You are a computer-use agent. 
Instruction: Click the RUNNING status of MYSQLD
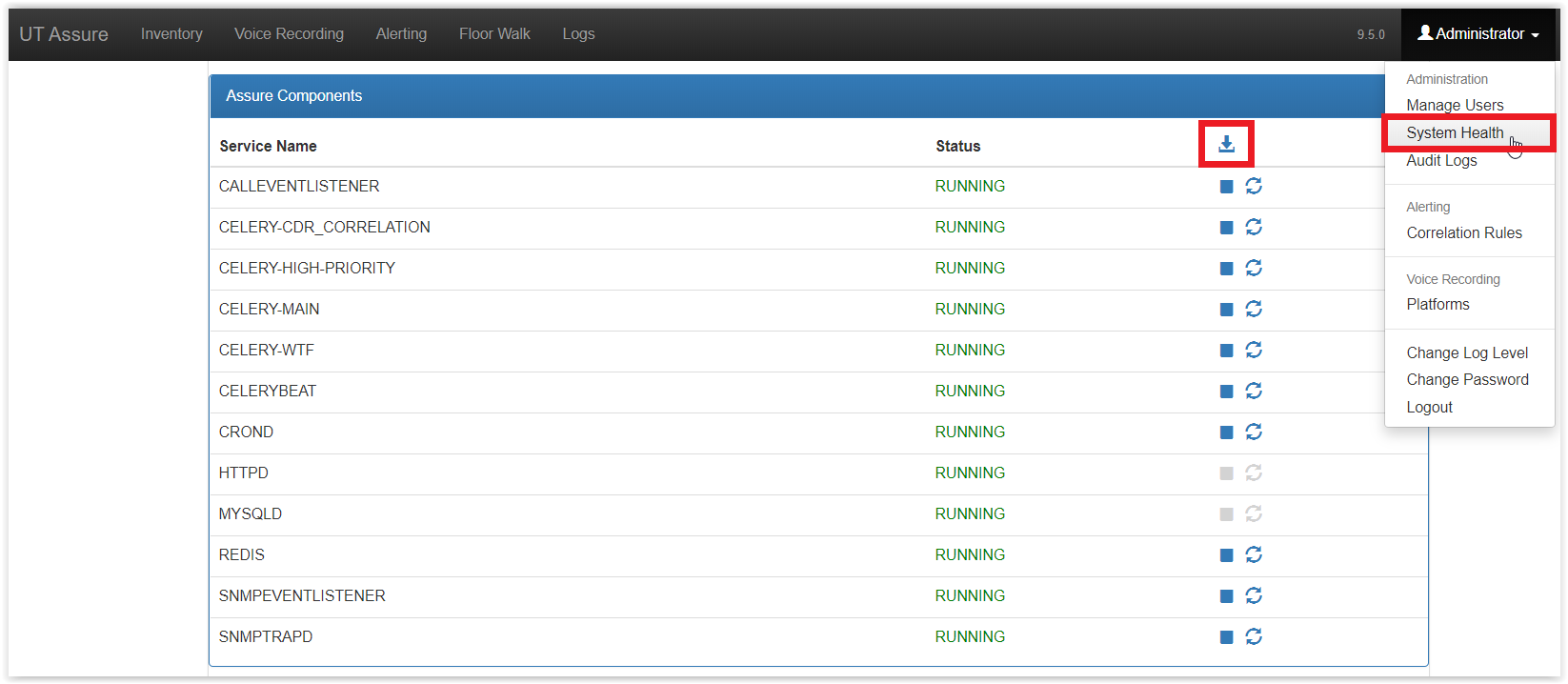[x=970, y=513]
